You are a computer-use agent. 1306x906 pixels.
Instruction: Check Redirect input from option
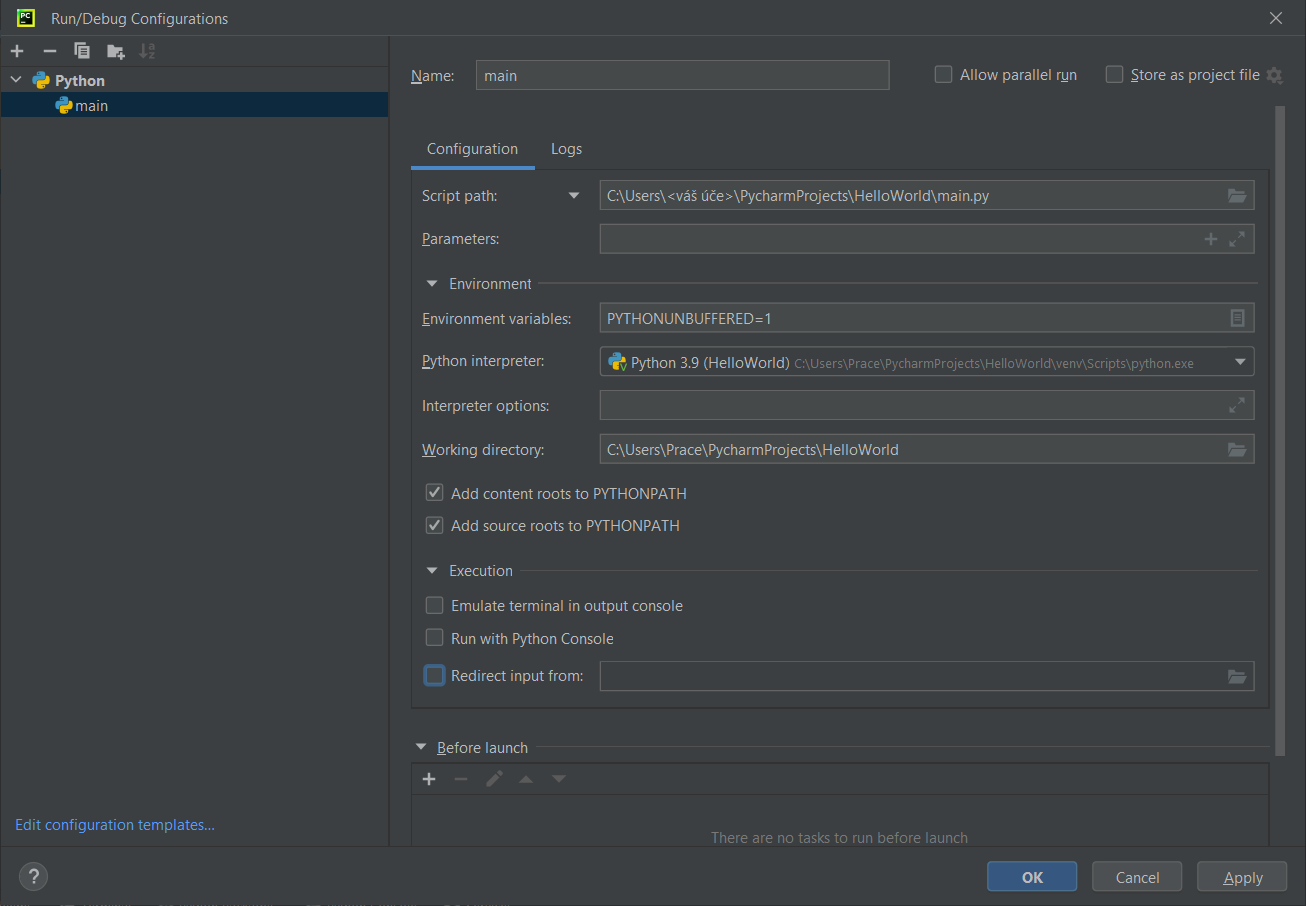pyautogui.click(x=434, y=676)
